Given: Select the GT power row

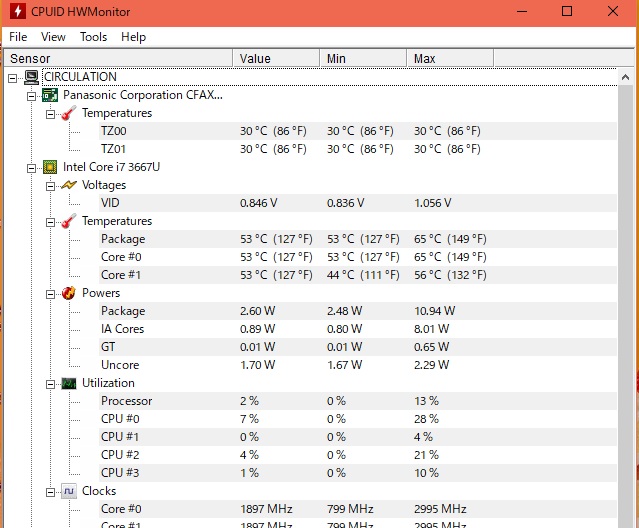Looking at the screenshot, I should click(x=358, y=347).
